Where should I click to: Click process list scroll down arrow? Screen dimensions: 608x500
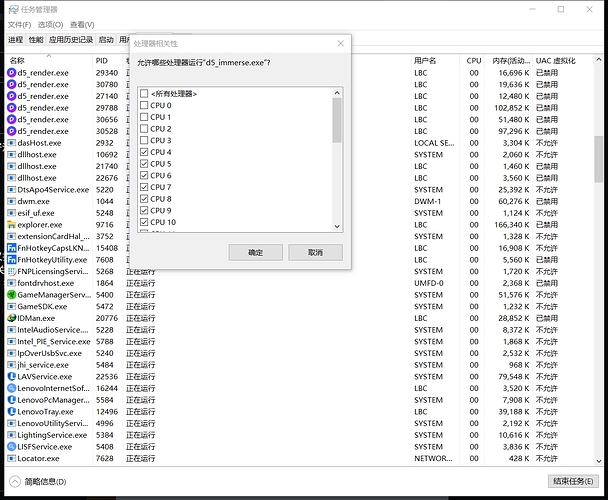(599, 461)
